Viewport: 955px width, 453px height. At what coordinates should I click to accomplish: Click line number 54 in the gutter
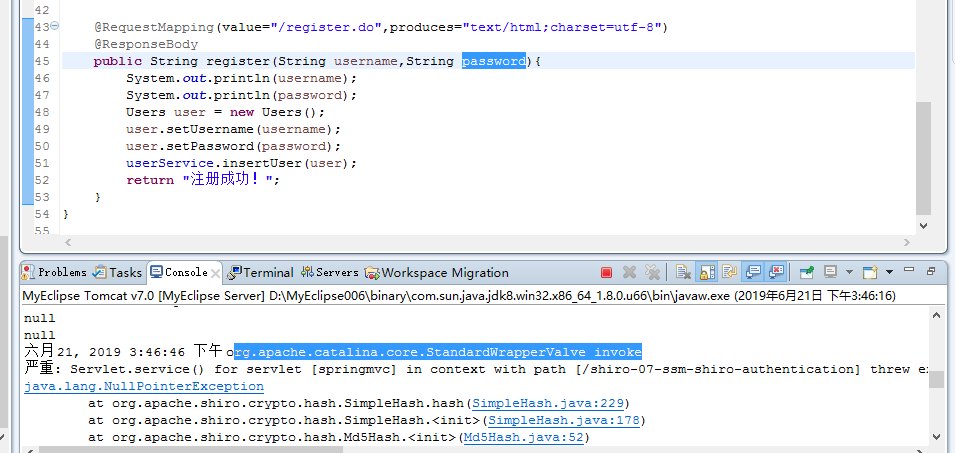(42, 214)
